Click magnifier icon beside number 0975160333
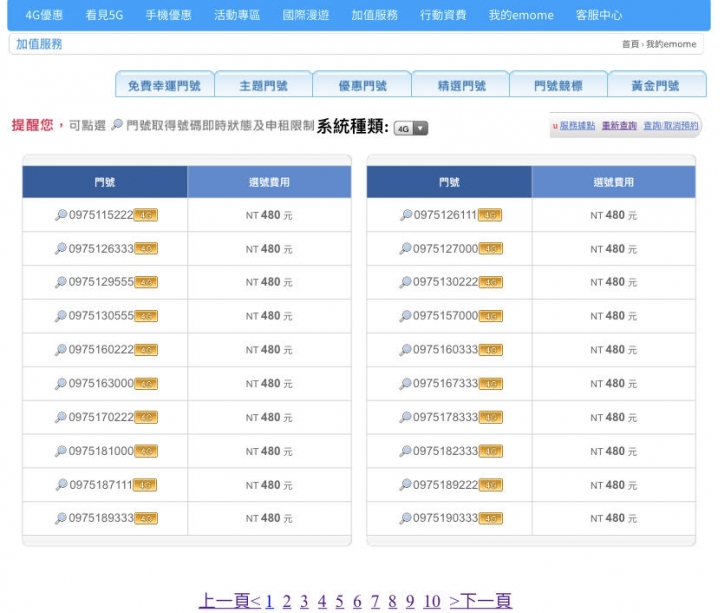 405,350
